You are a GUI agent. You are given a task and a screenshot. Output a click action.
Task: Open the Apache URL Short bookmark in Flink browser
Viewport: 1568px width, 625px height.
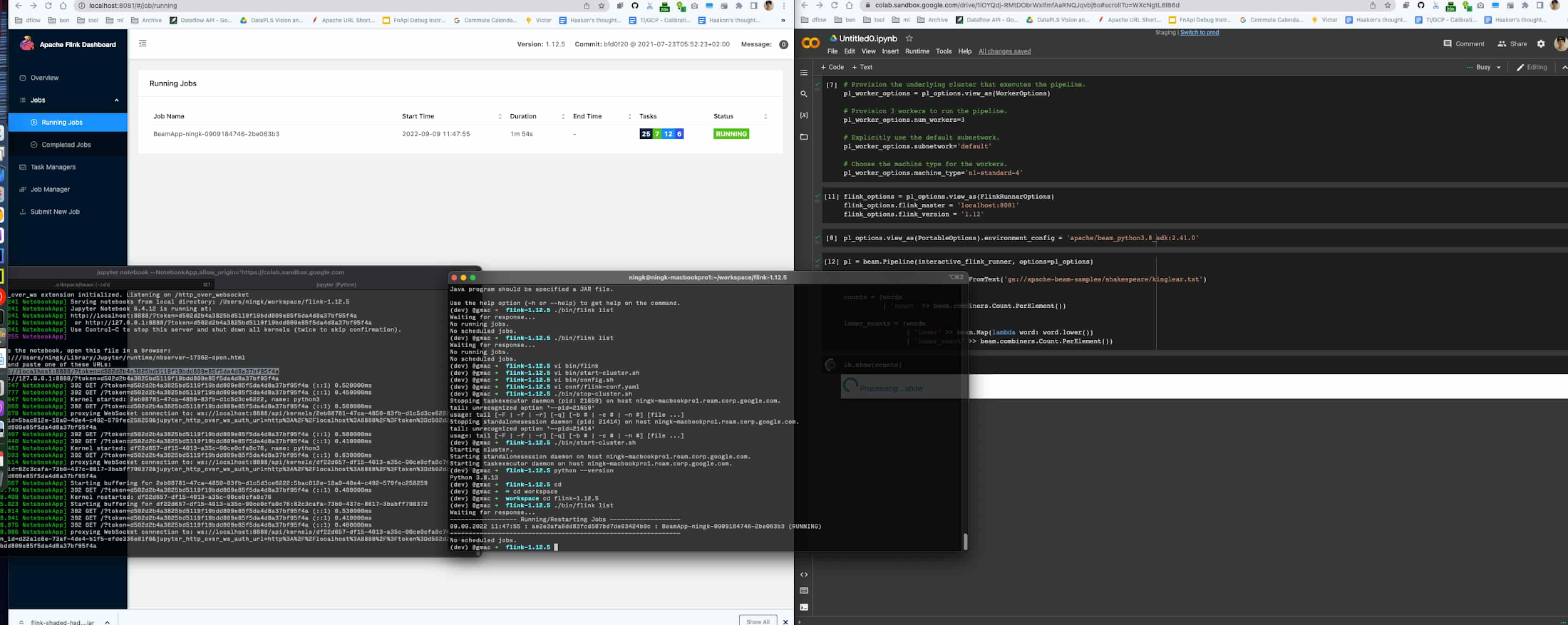click(x=343, y=21)
